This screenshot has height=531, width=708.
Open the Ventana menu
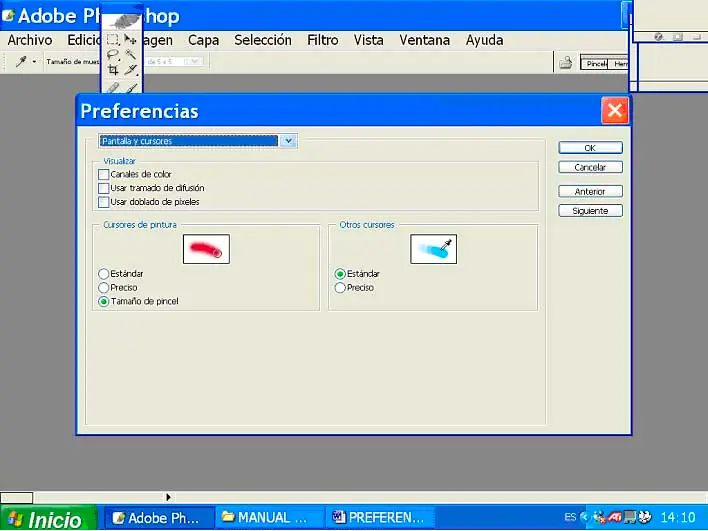tap(424, 40)
